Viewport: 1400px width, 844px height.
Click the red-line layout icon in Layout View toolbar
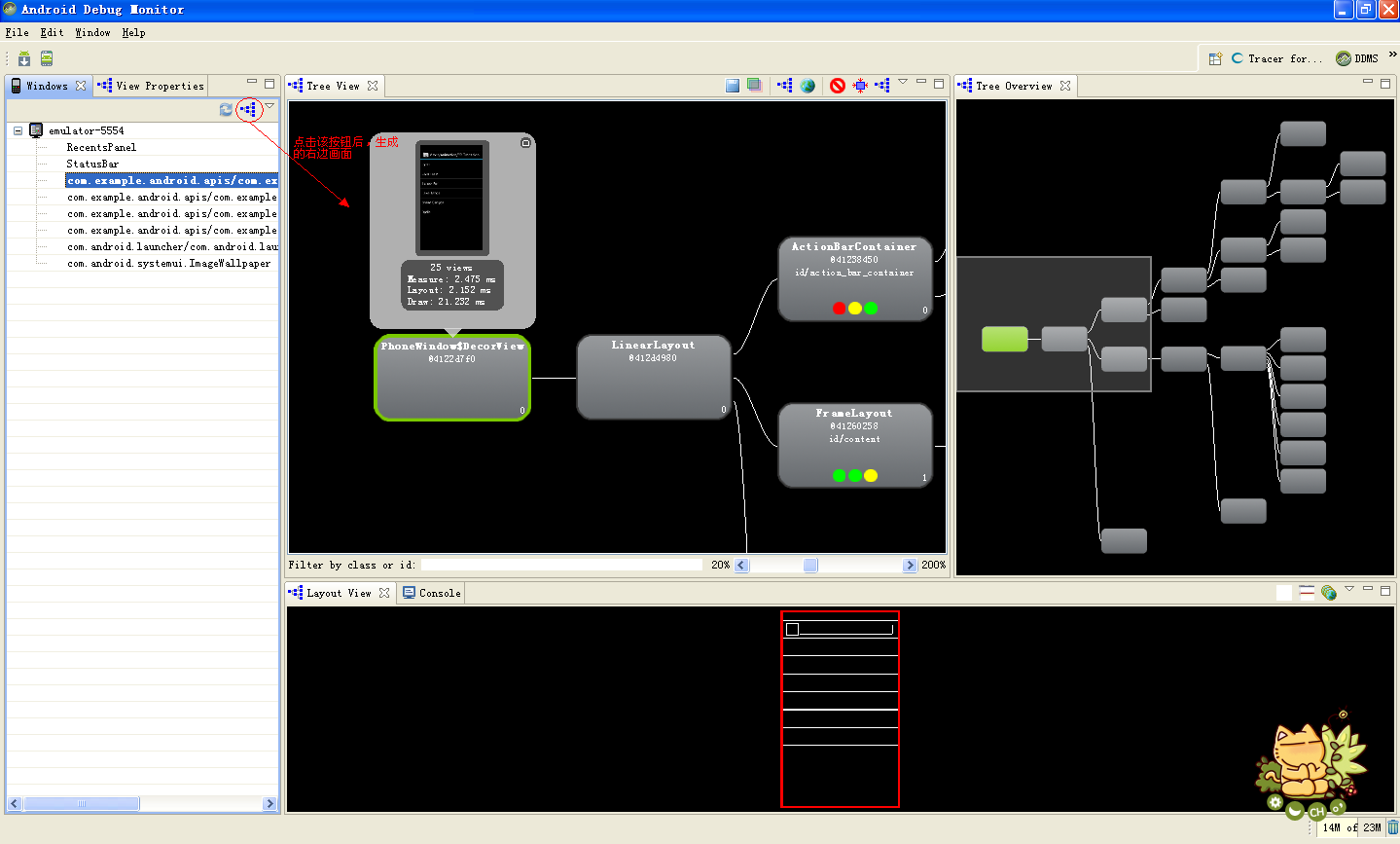click(x=1307, y=593)
